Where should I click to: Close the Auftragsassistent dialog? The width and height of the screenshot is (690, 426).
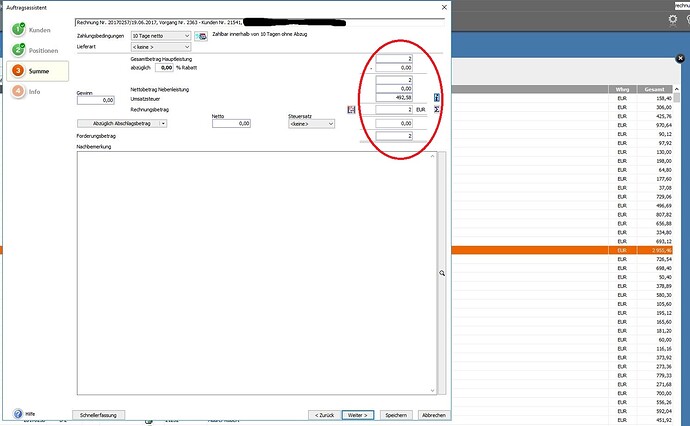pos(444,7)
